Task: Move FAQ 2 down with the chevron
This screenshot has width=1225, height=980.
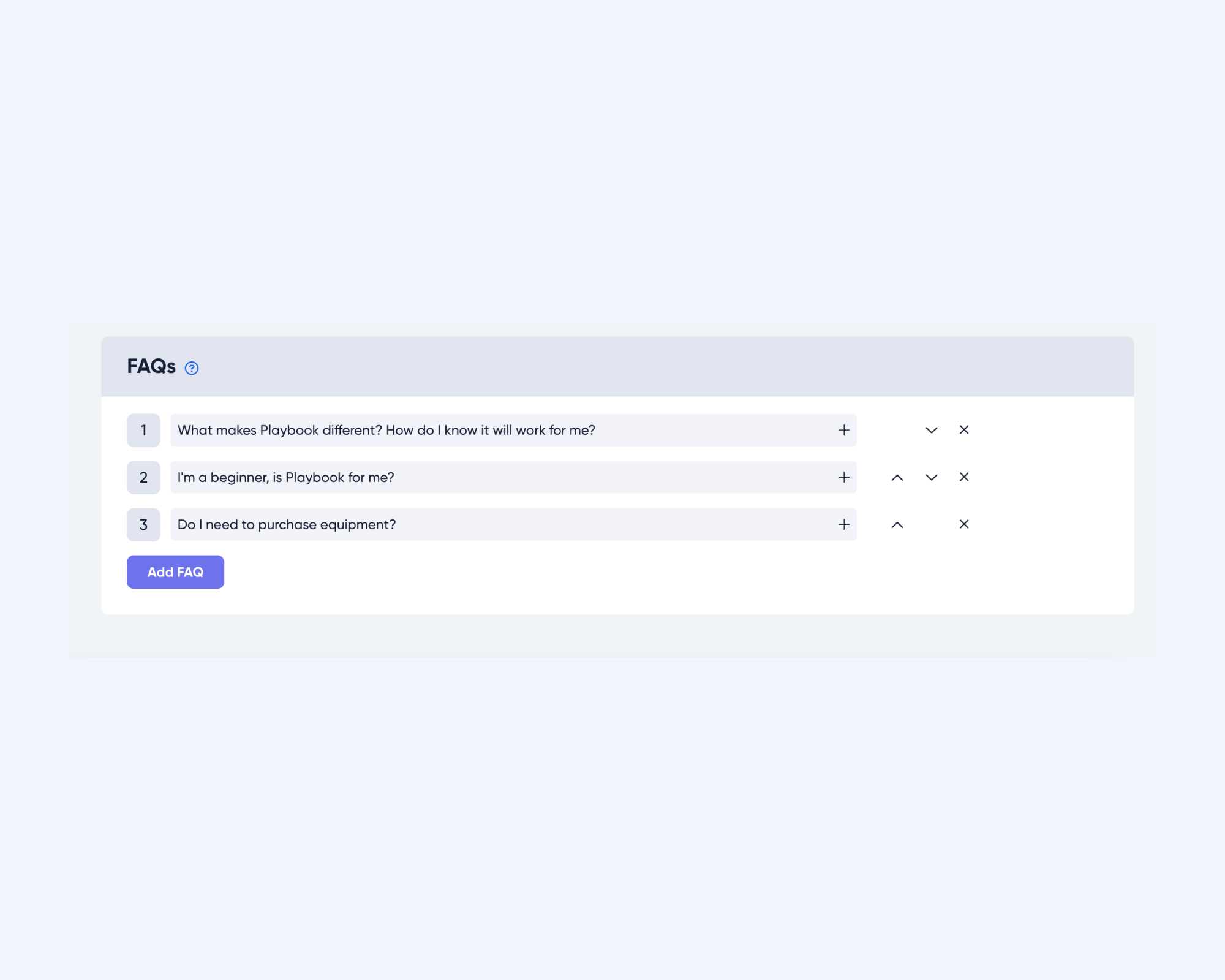Action: [x=932, y=477]
